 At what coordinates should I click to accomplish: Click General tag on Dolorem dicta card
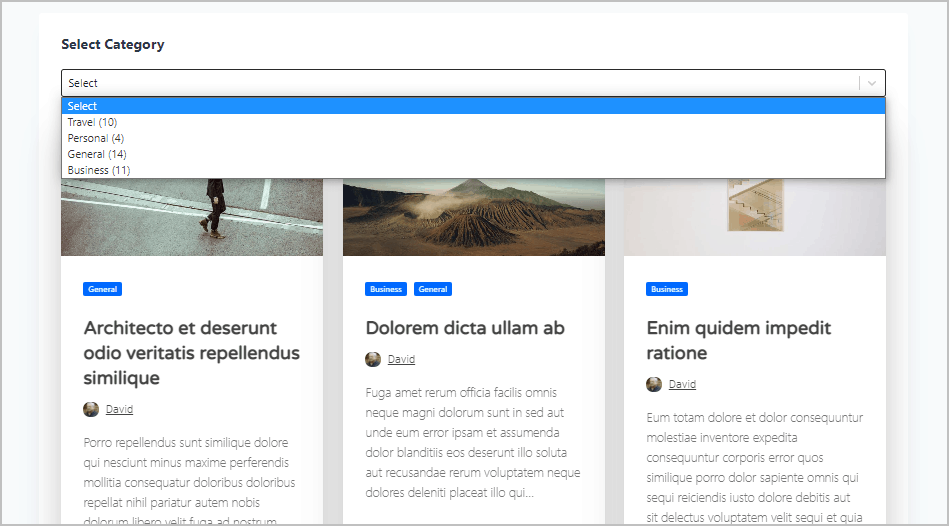[433, 289]
